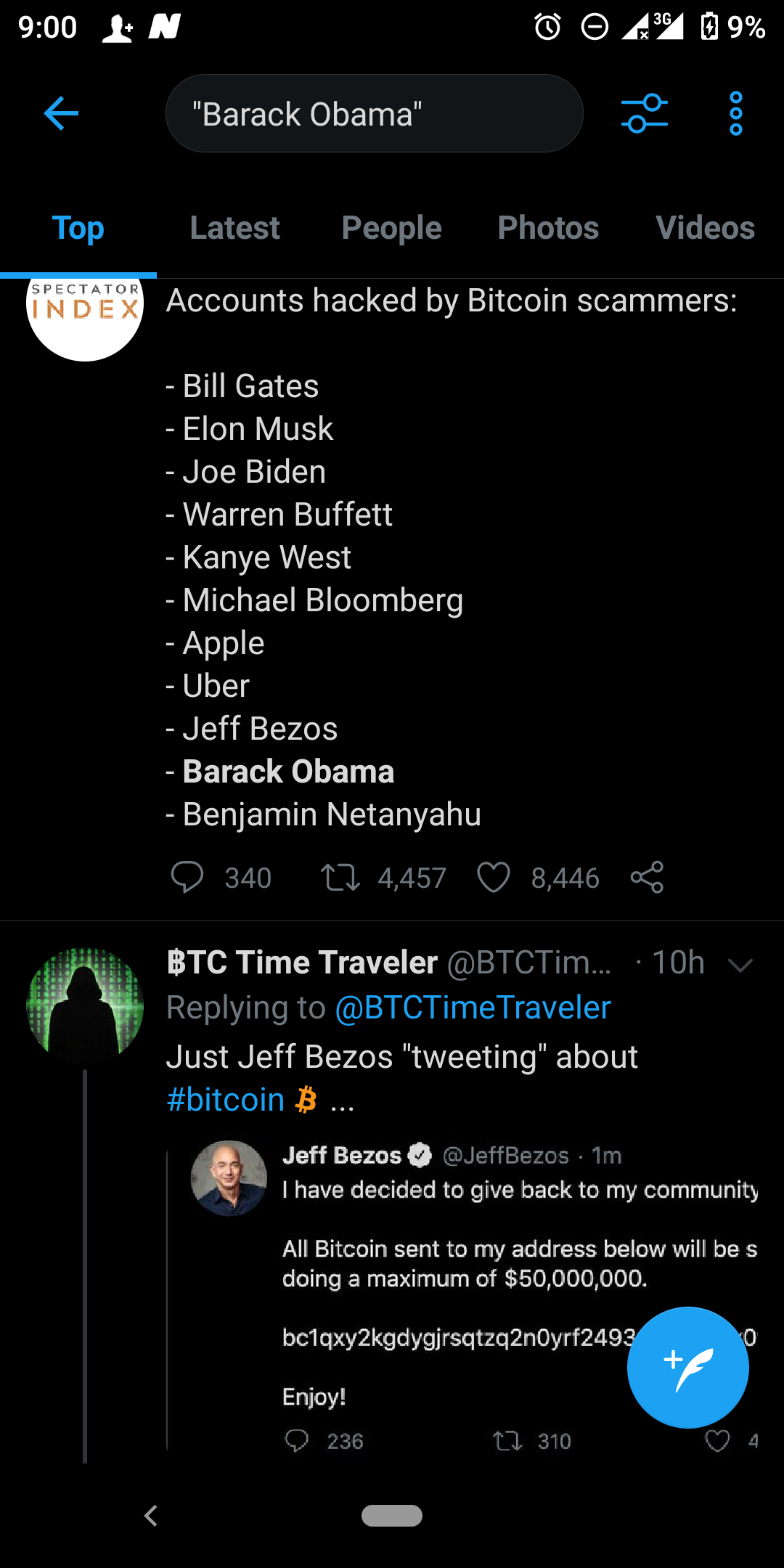Open the Videos results tab

coord(705,228)
